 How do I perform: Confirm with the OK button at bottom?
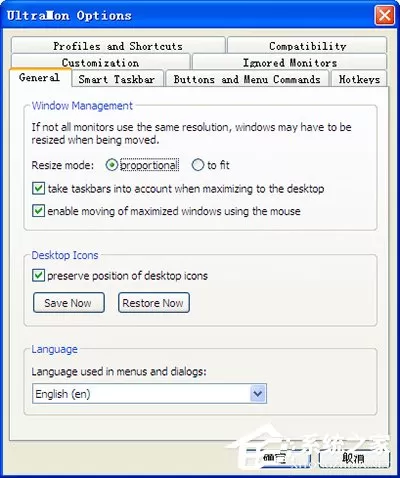pos(275,459)
